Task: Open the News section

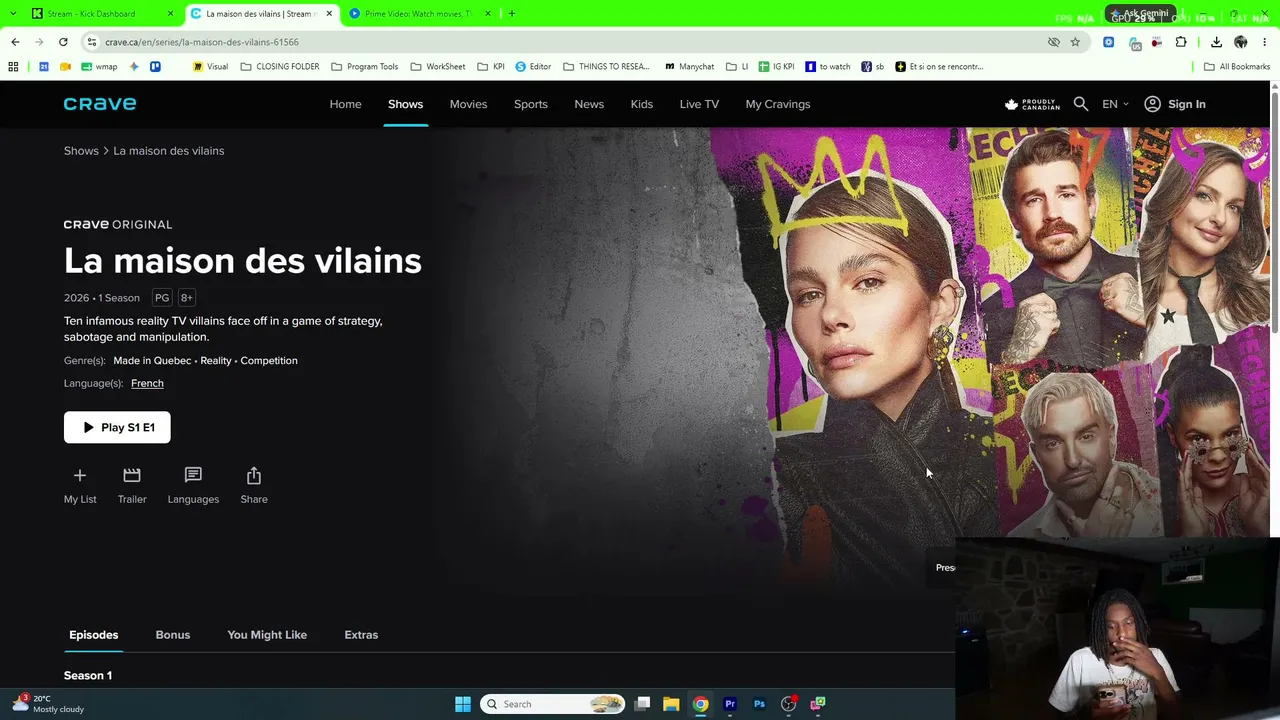Action: [589, 104]
